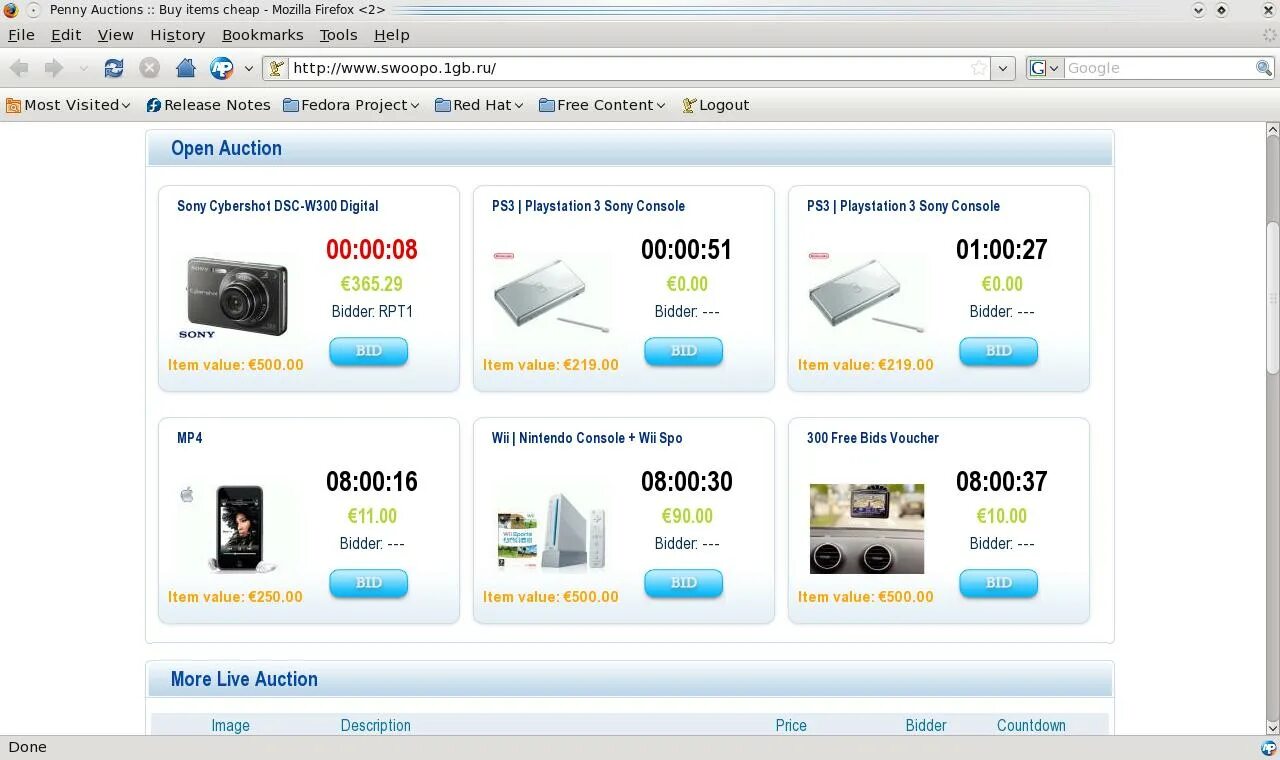Focus the Google search field
1280x760 pixels.
click(1159, 68)
